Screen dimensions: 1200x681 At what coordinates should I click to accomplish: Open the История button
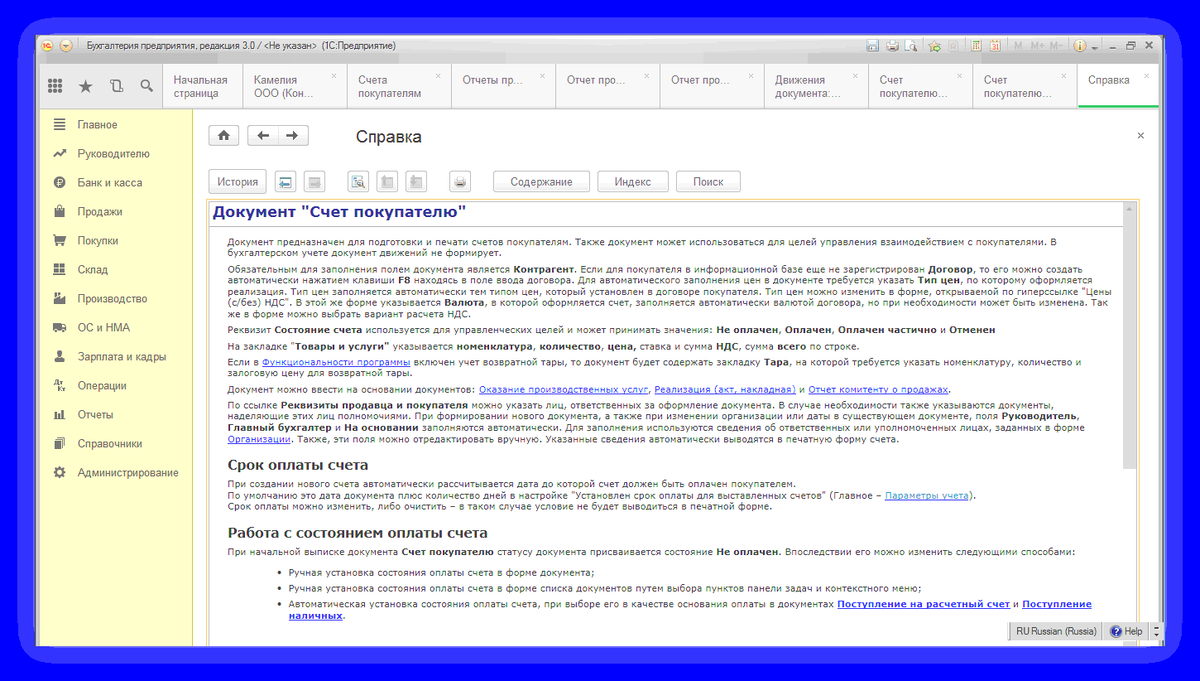pos(238,182)
